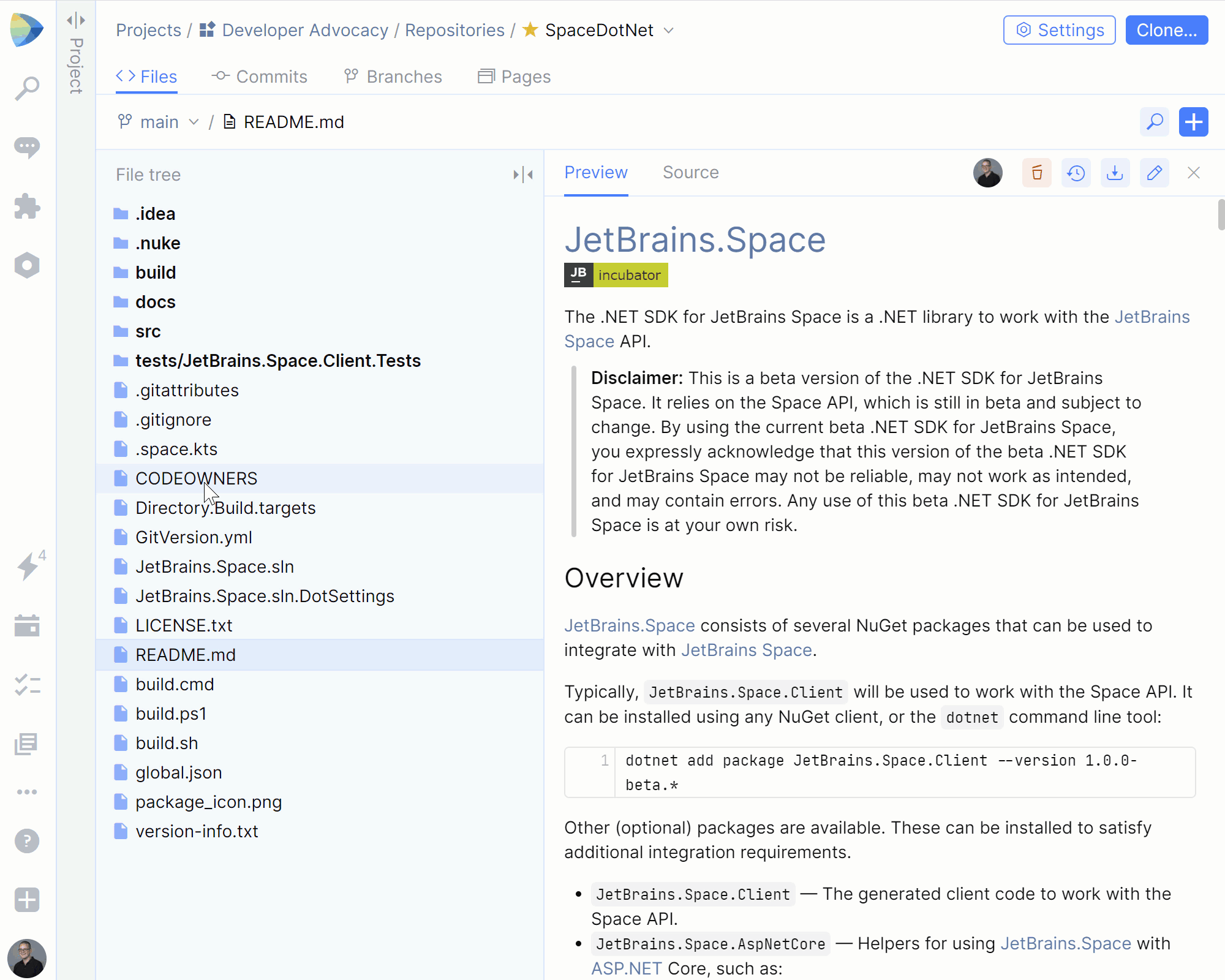Open the Documents stacked-pages sidebar icon
The height and width of the screenshot is (980, 1225).
coord(27,744)
